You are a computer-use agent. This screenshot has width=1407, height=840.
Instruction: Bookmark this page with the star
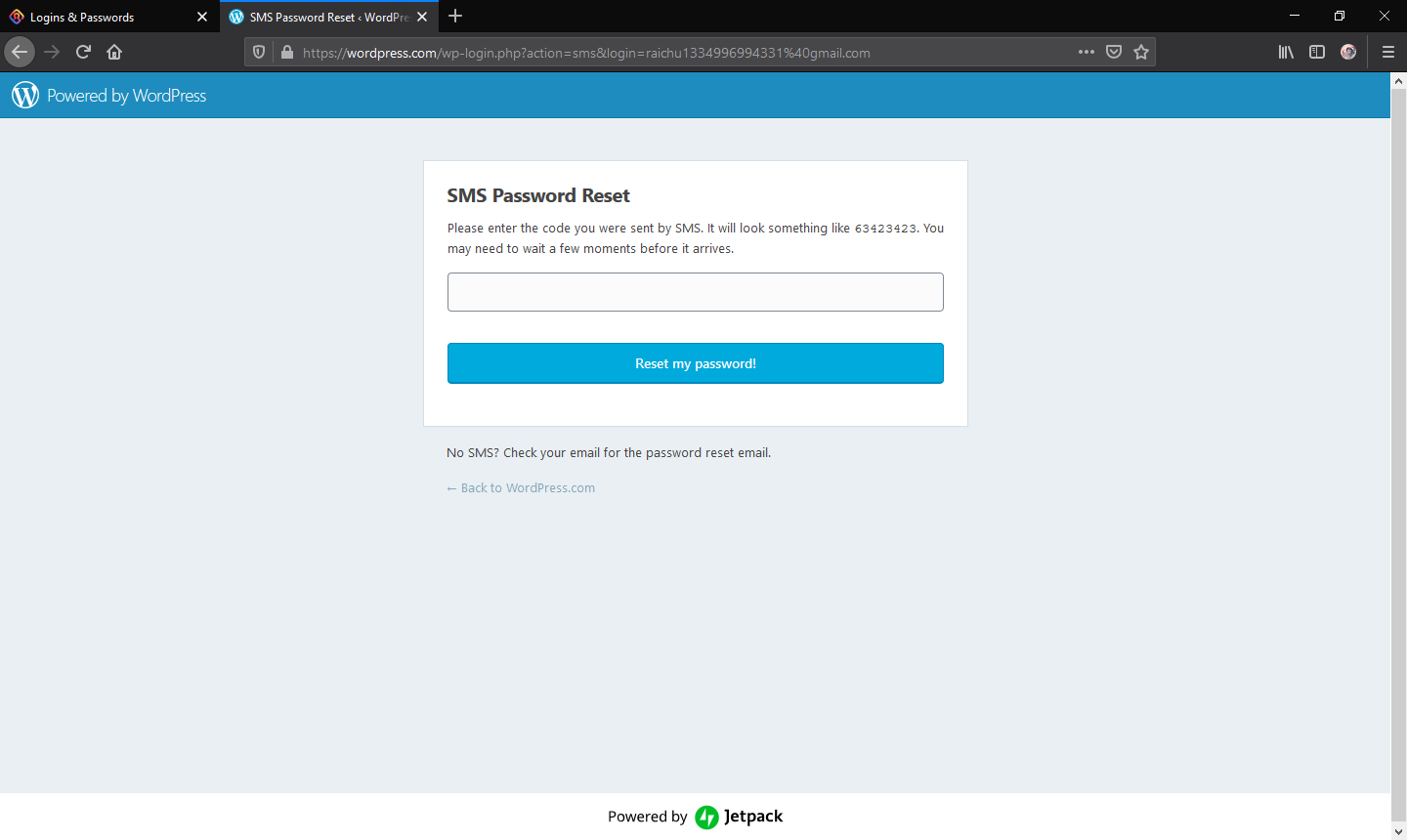(1141, 52)
